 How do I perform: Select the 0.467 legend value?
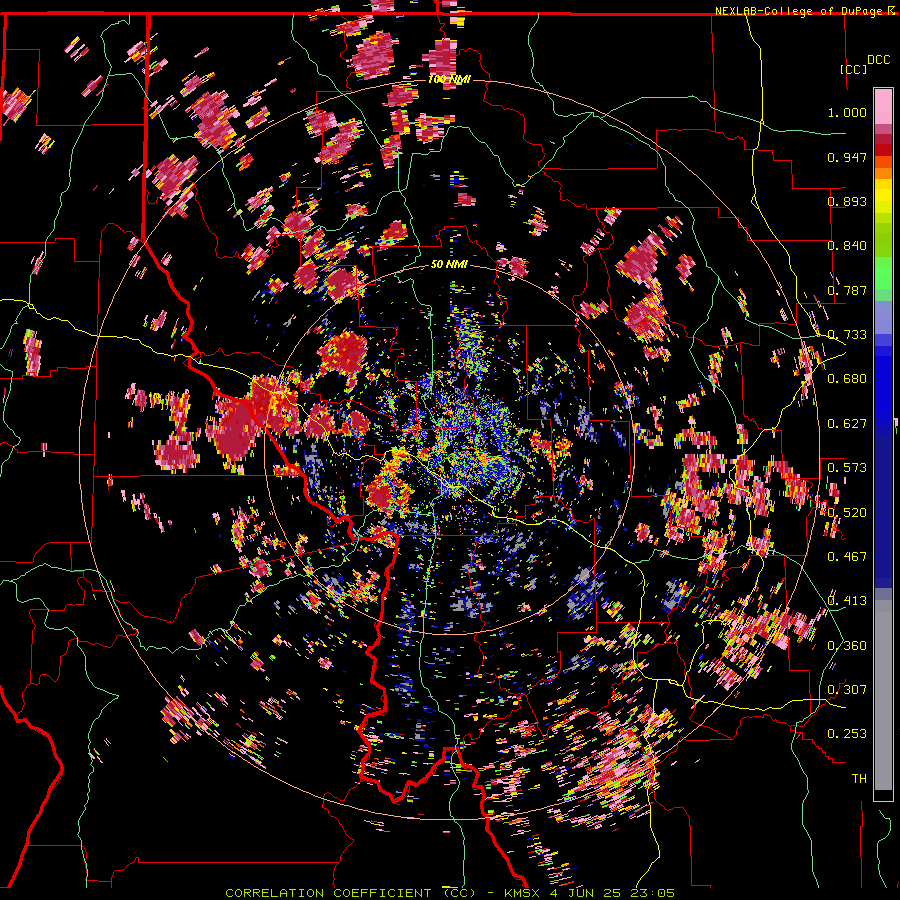(x=847, y=557)
